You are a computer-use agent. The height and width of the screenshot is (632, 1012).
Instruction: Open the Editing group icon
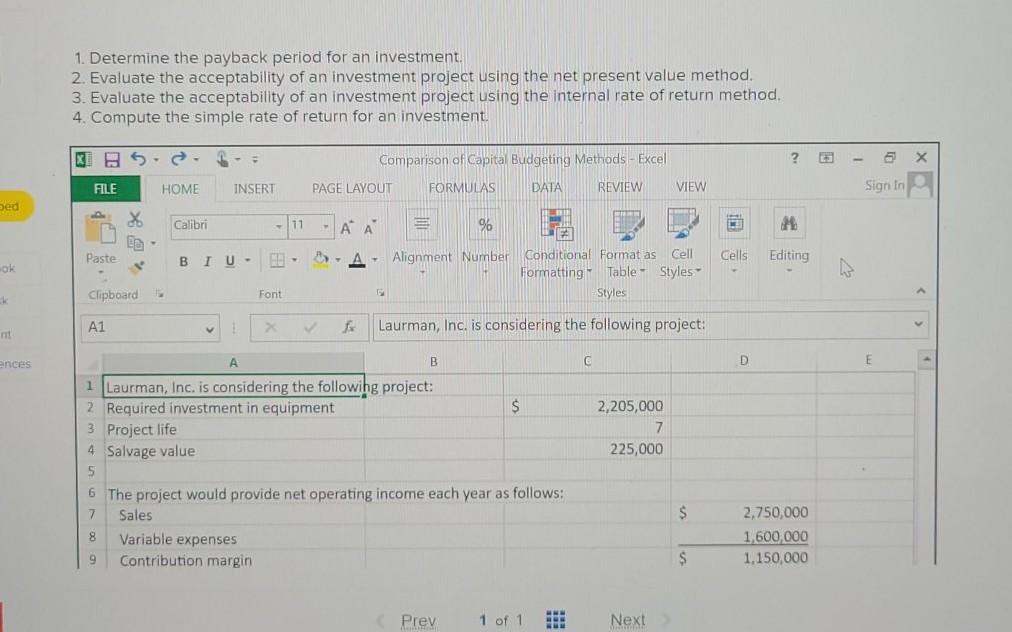click(789, 222)
